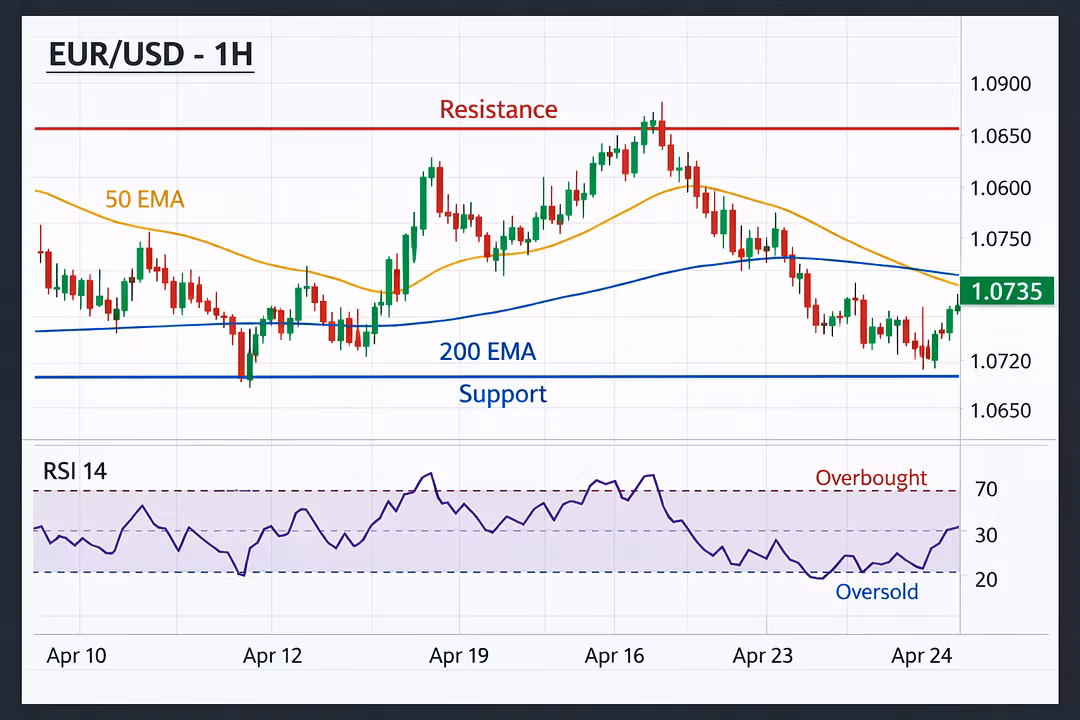This screenshot has height=720, width=1080.
Task: Select Apr 12 on the time axis
Action: click(272, 656)
